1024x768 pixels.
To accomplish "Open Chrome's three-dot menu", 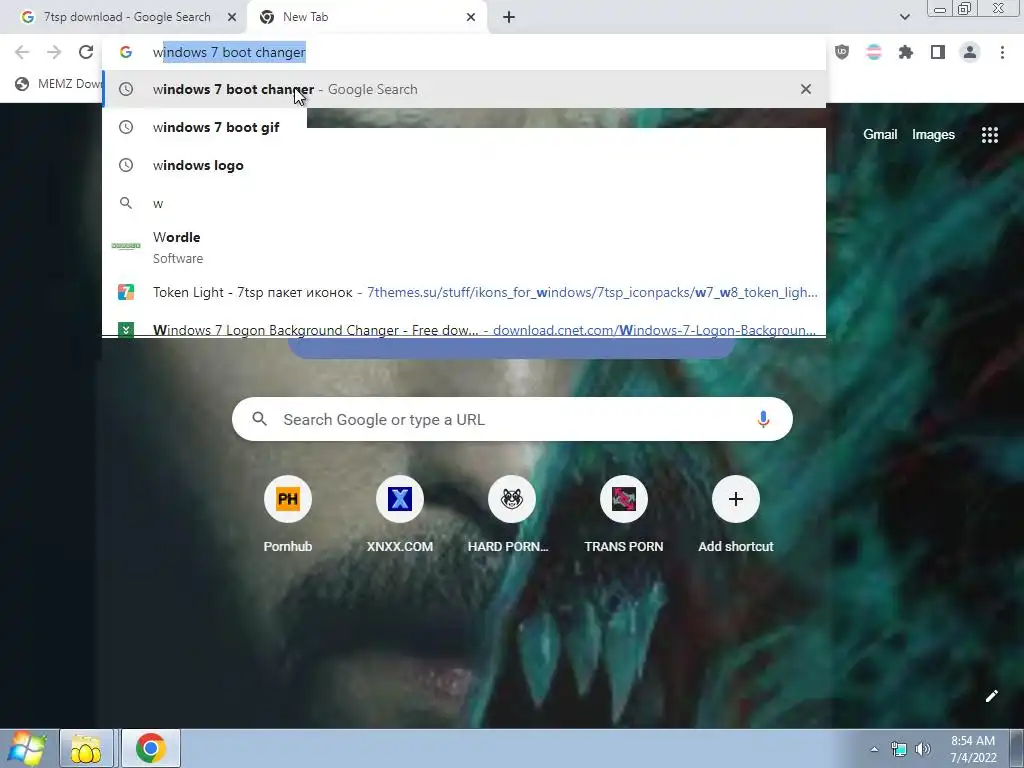I will coord(1002,52).
